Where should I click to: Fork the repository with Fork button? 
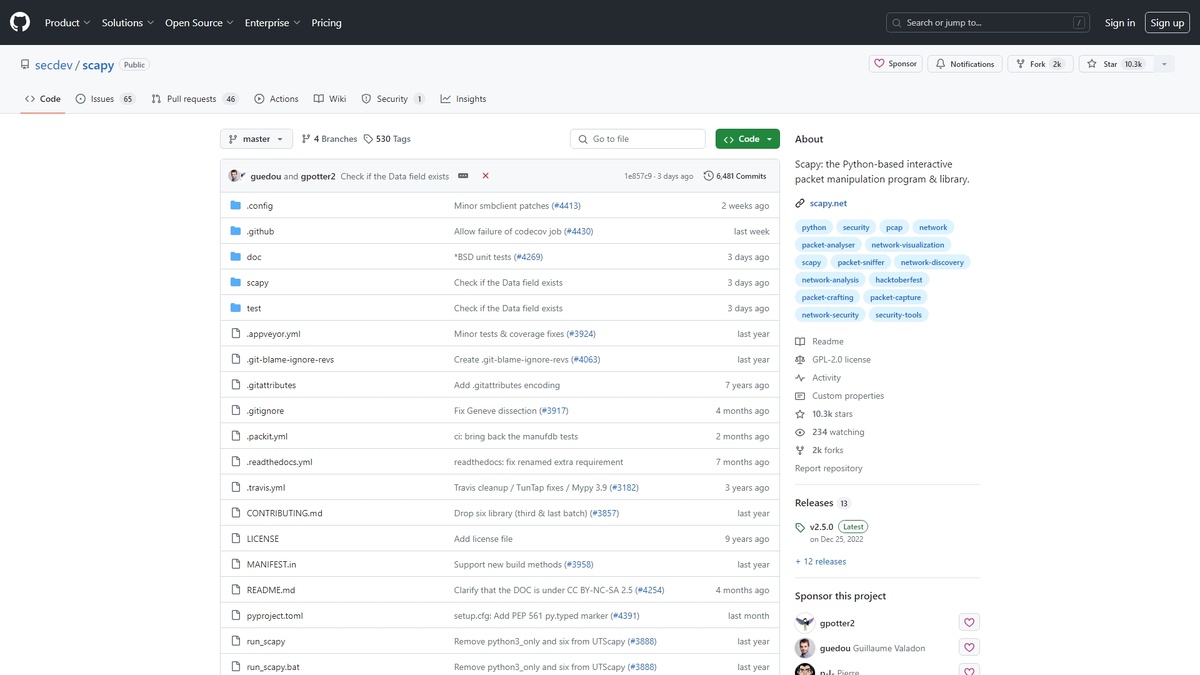(1039, 64)
